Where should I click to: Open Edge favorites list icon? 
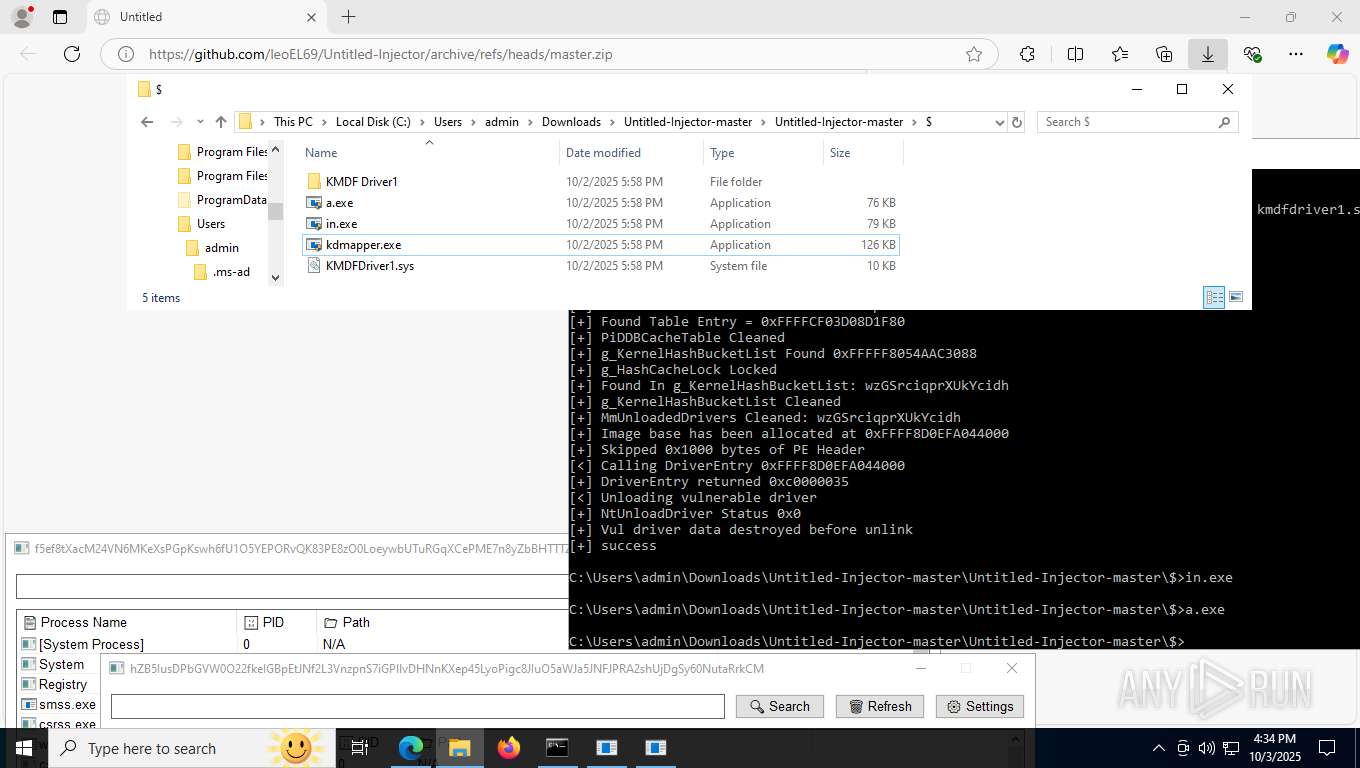point(1120,54)
